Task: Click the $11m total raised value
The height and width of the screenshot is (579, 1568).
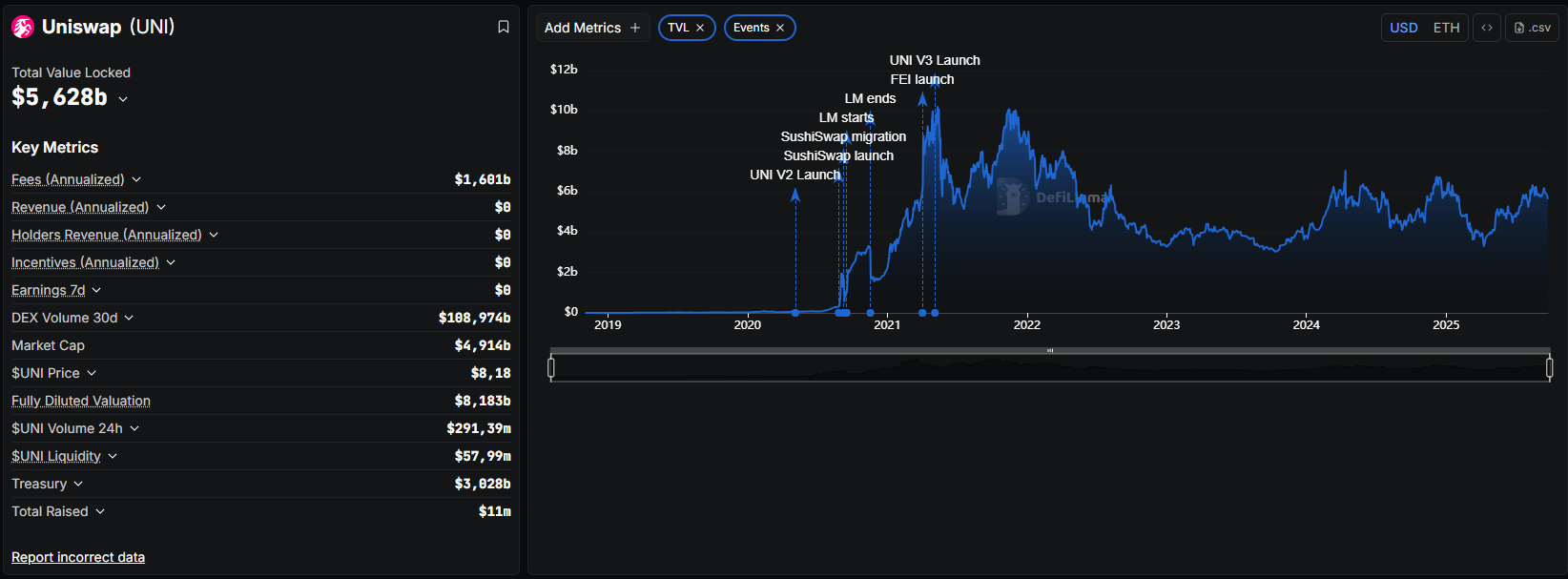Action: pos(495,511)
